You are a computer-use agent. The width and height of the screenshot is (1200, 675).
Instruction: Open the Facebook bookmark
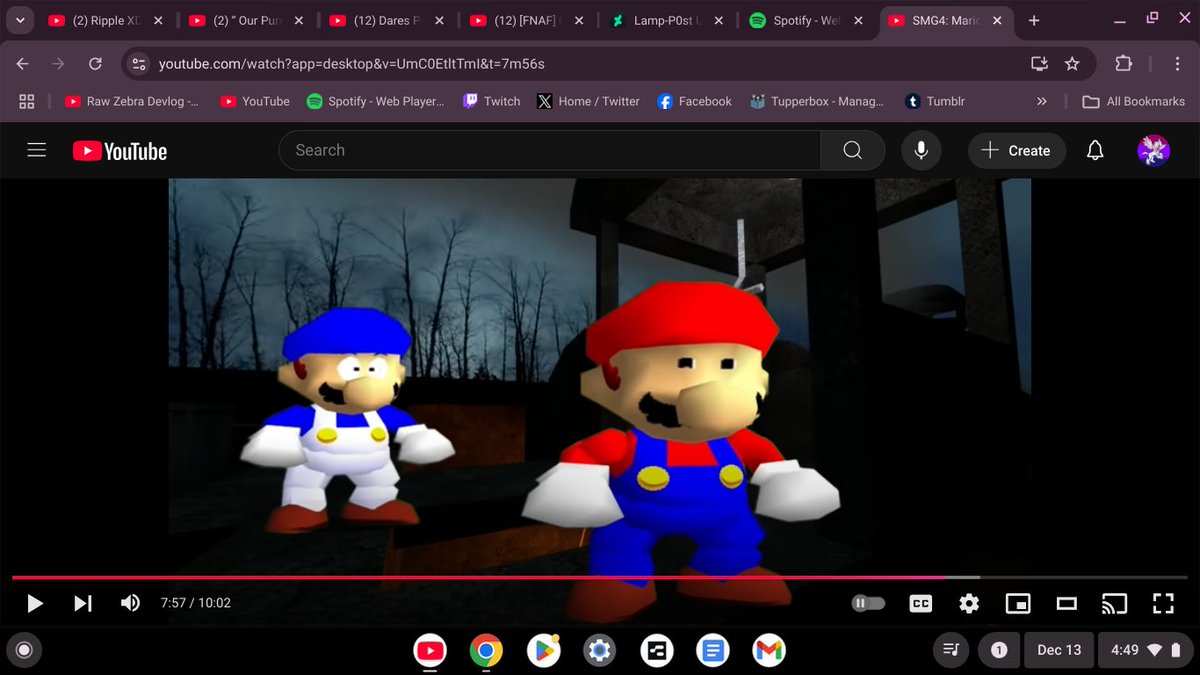click(695, 101)
